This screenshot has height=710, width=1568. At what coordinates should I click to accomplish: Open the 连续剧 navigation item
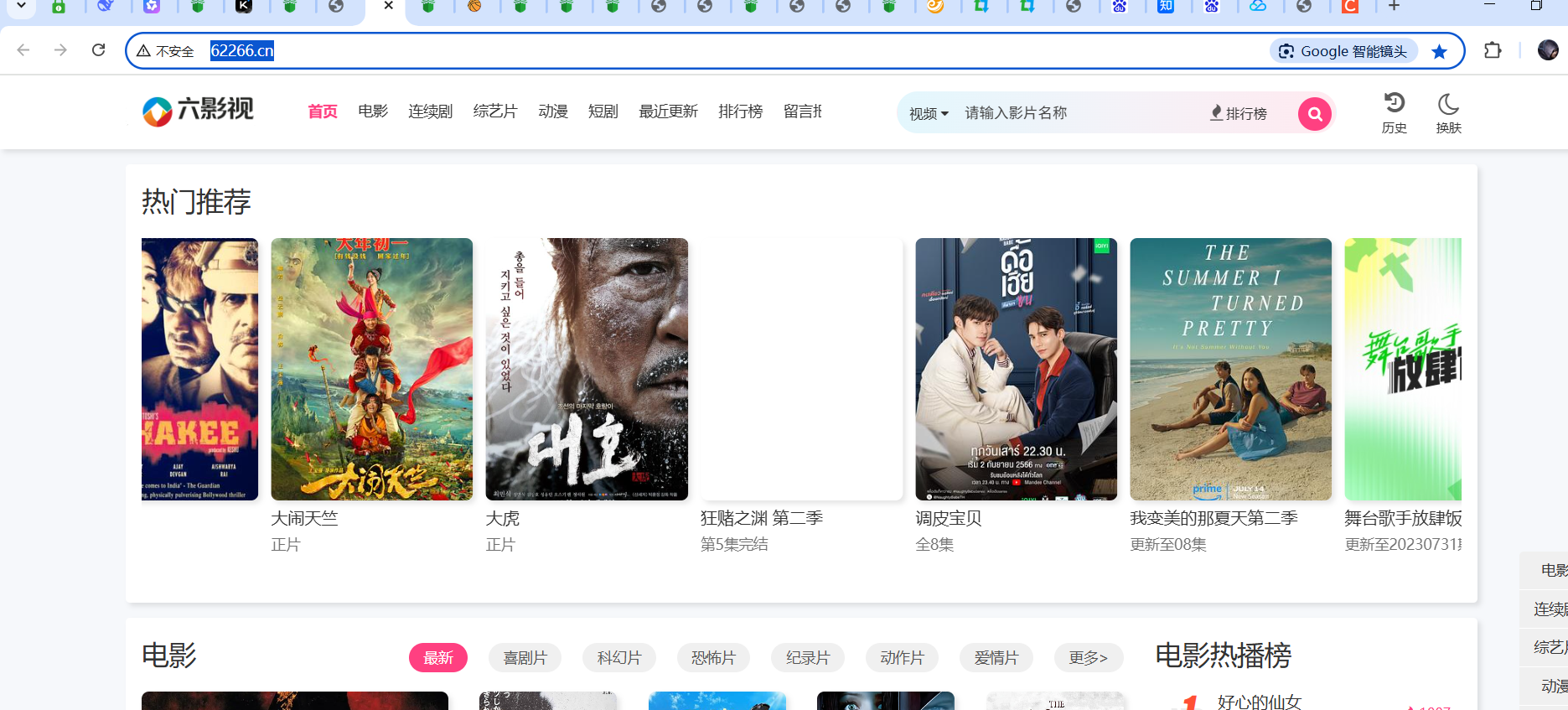click(431, 111)
